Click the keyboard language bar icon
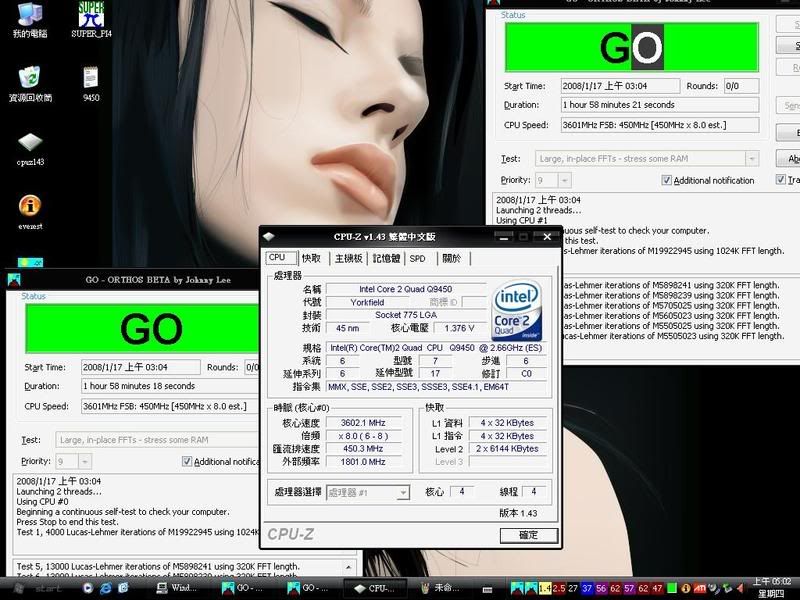 pos(487,589)
